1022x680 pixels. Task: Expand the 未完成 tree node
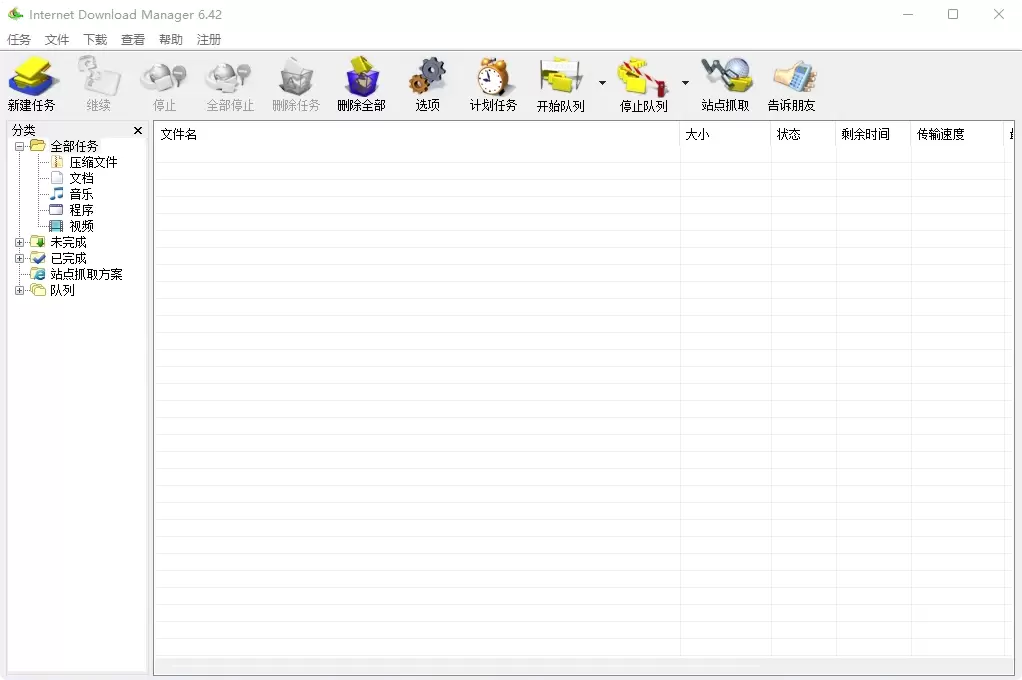(x=20, y=243)
